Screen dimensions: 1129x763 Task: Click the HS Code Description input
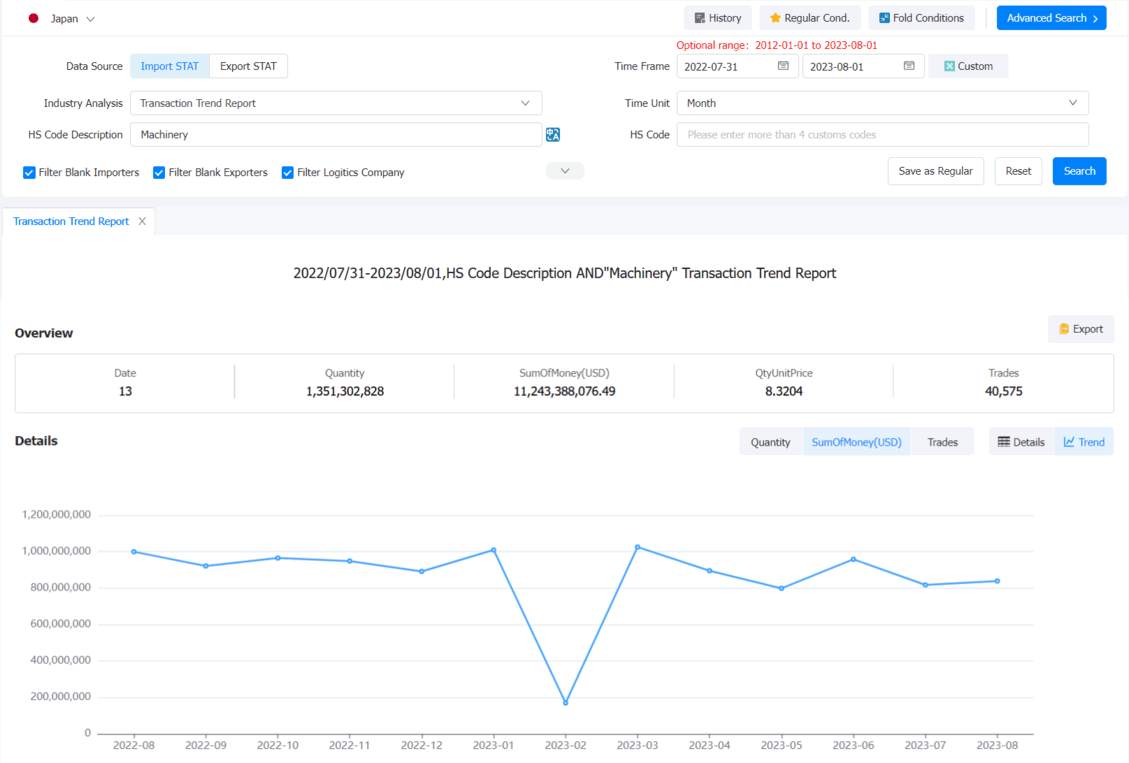[336, 135]
